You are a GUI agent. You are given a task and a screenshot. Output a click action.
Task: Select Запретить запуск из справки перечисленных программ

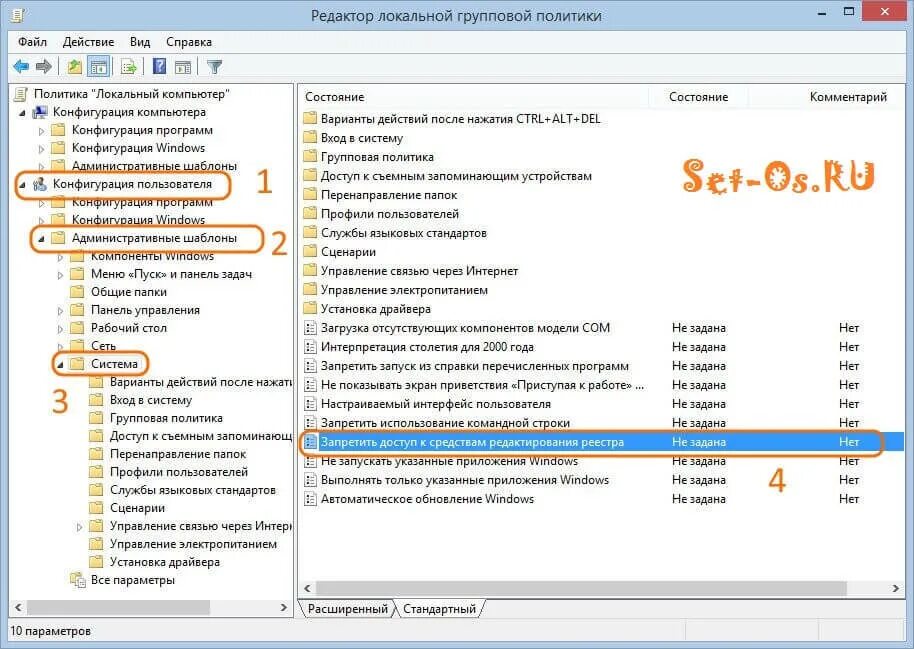[474, 366]
